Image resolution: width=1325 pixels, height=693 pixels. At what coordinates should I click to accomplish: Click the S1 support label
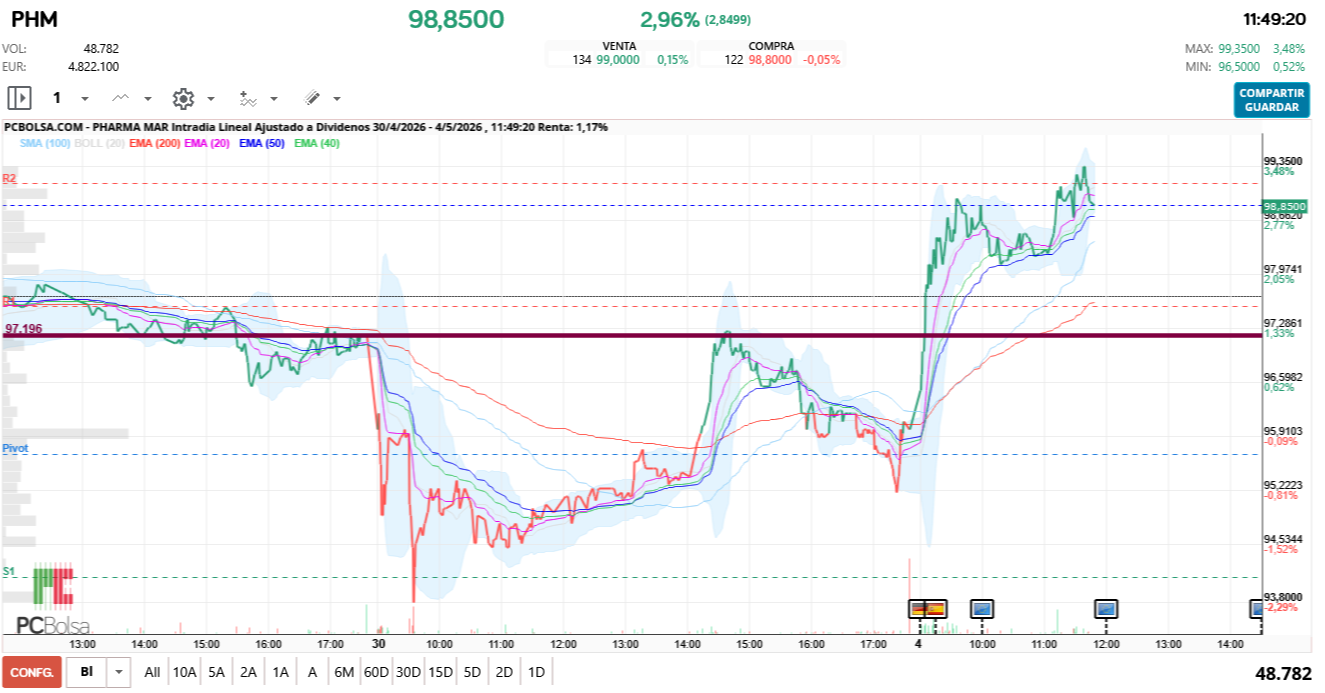(9, 571)
